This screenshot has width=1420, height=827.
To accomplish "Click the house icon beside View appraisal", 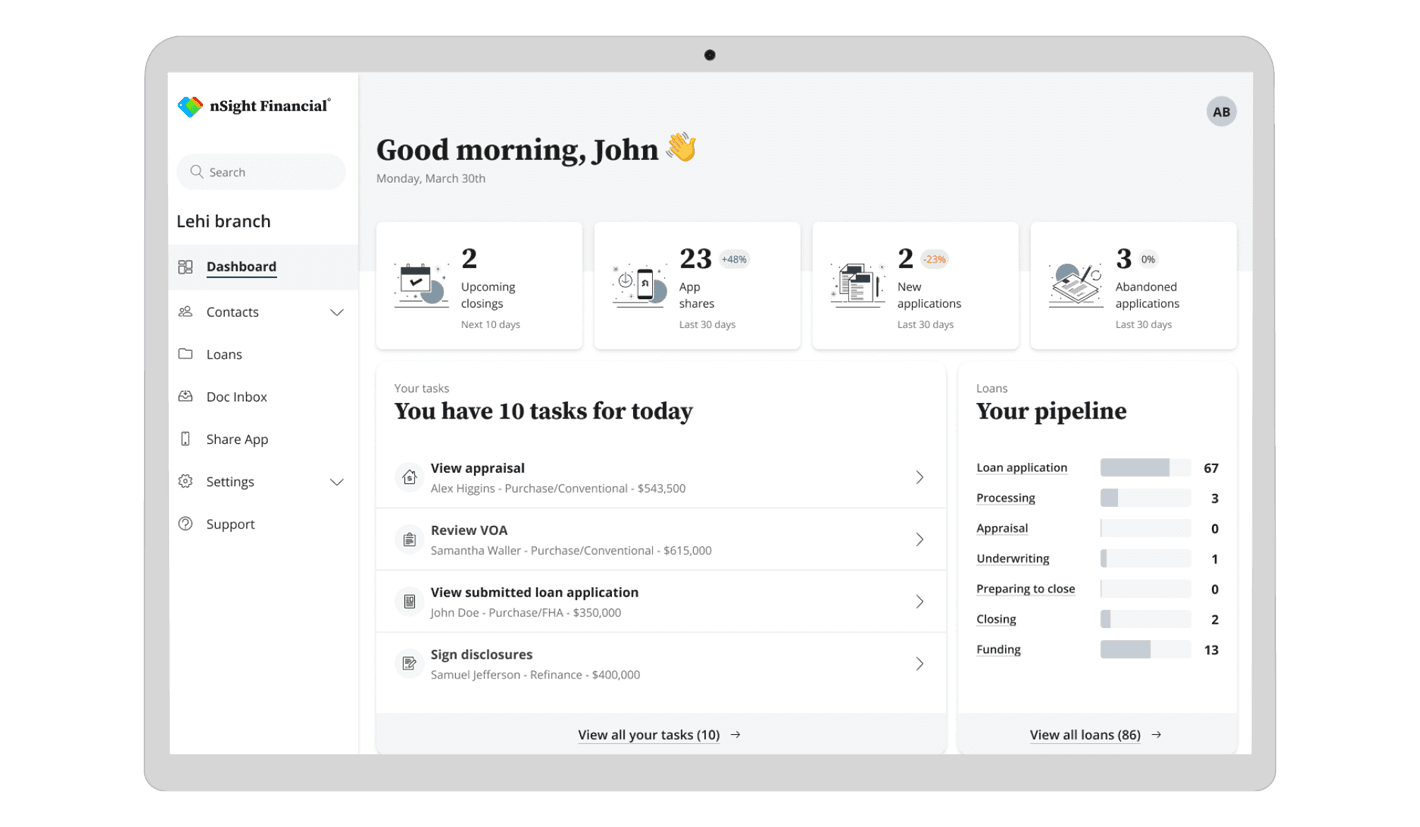I will tap(409, 477).
